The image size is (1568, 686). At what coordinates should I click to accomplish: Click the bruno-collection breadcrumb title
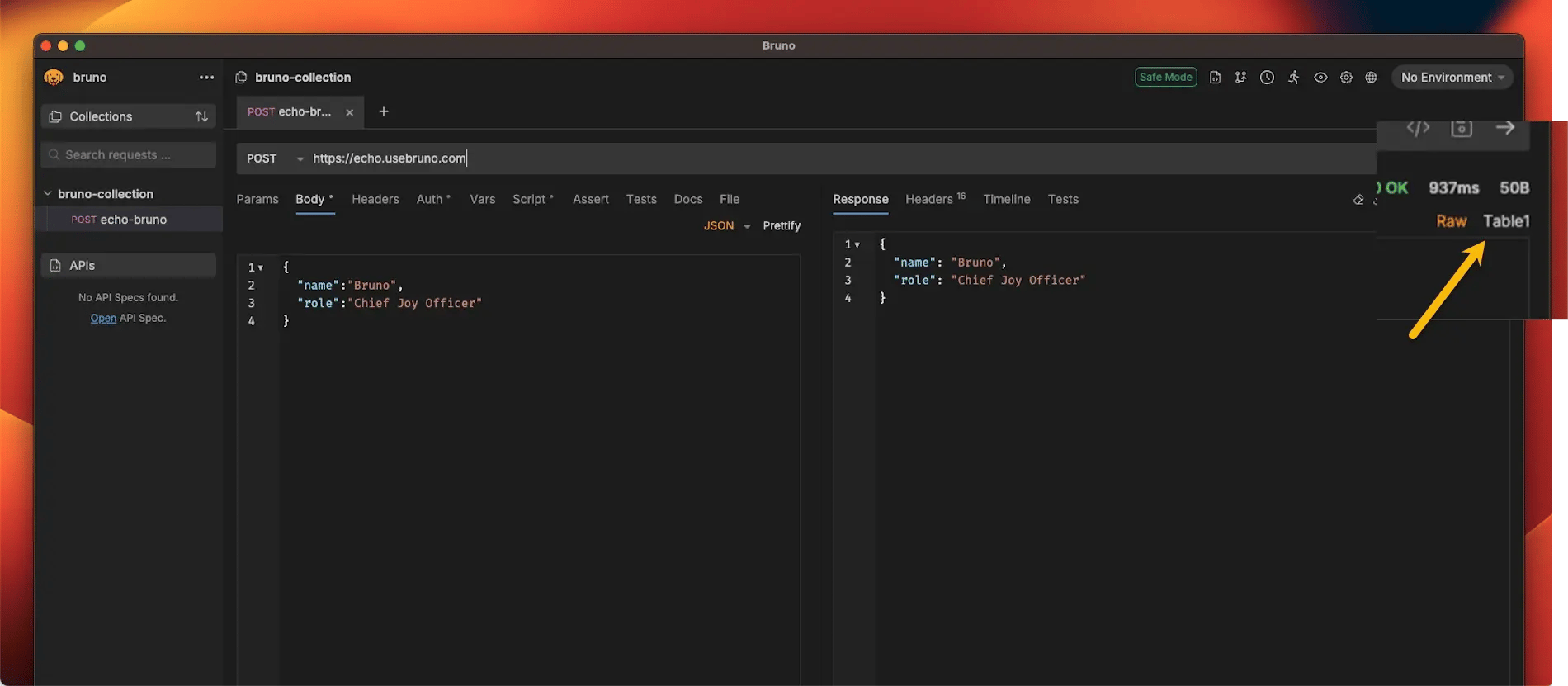click(x=303, y=78)
